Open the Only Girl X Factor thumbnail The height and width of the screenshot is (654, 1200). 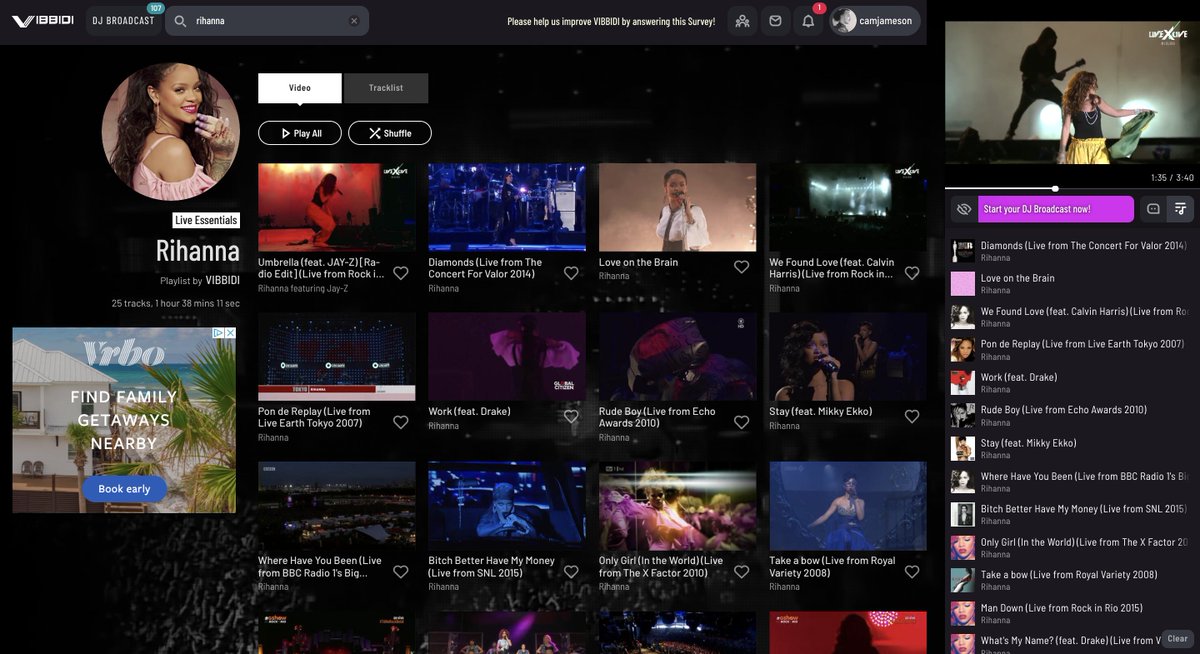678,506
